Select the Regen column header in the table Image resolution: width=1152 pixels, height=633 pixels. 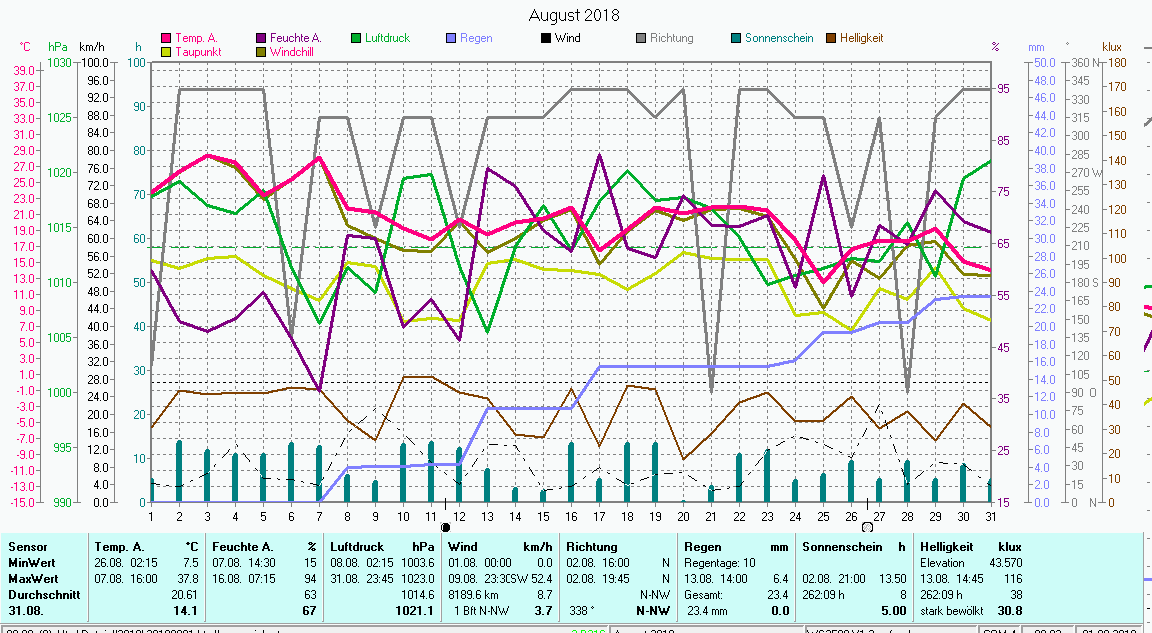[701, 547]
